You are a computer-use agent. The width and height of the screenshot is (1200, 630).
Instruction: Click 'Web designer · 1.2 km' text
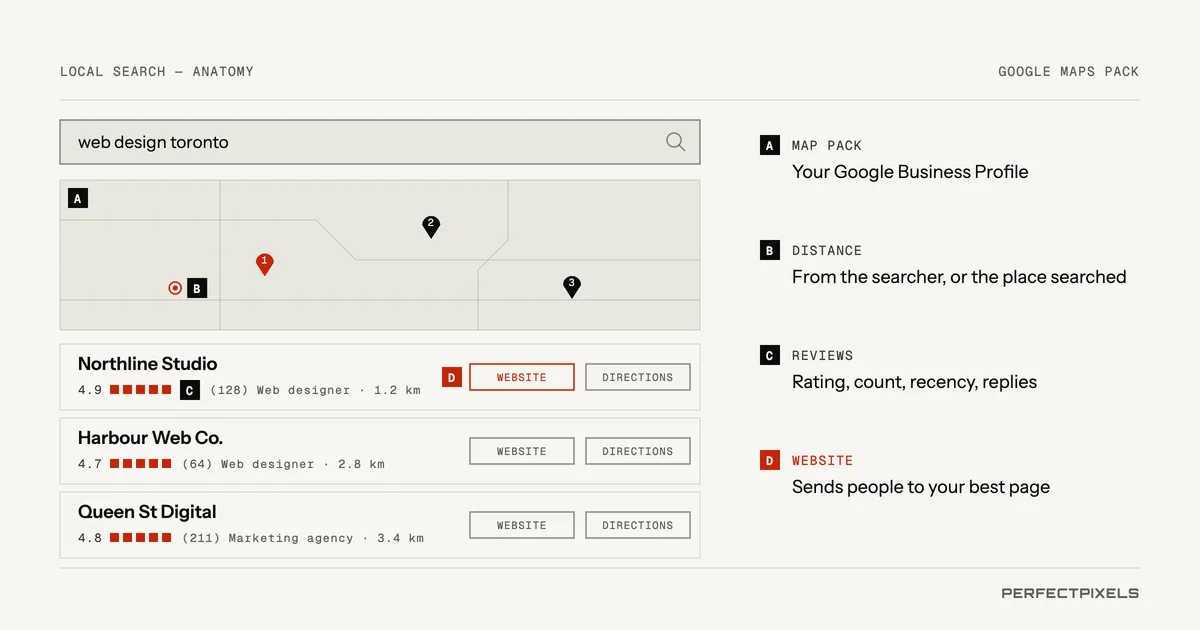point(338,390)
